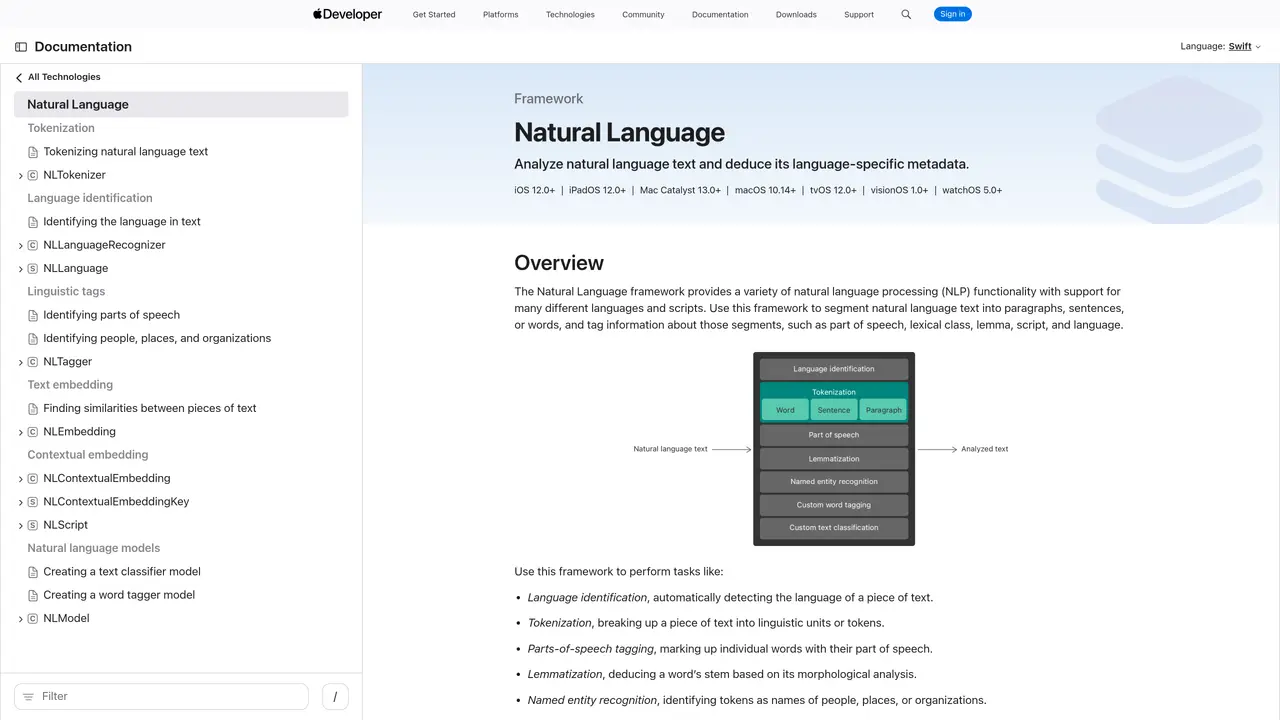The image size is (1280, 720).
Task: Open Identifying the language in text
Action: [122, 222]
